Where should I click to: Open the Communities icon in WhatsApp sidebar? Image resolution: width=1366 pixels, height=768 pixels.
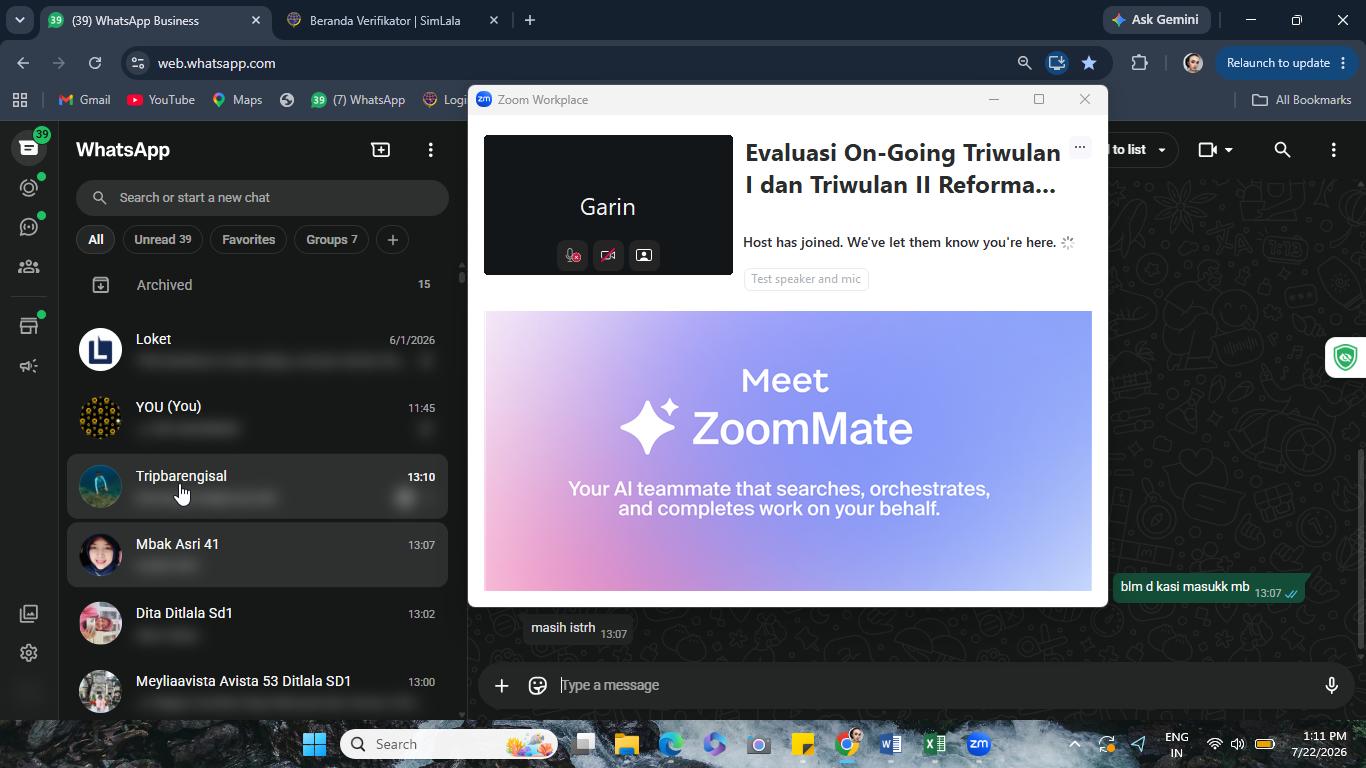pos(29,267)
